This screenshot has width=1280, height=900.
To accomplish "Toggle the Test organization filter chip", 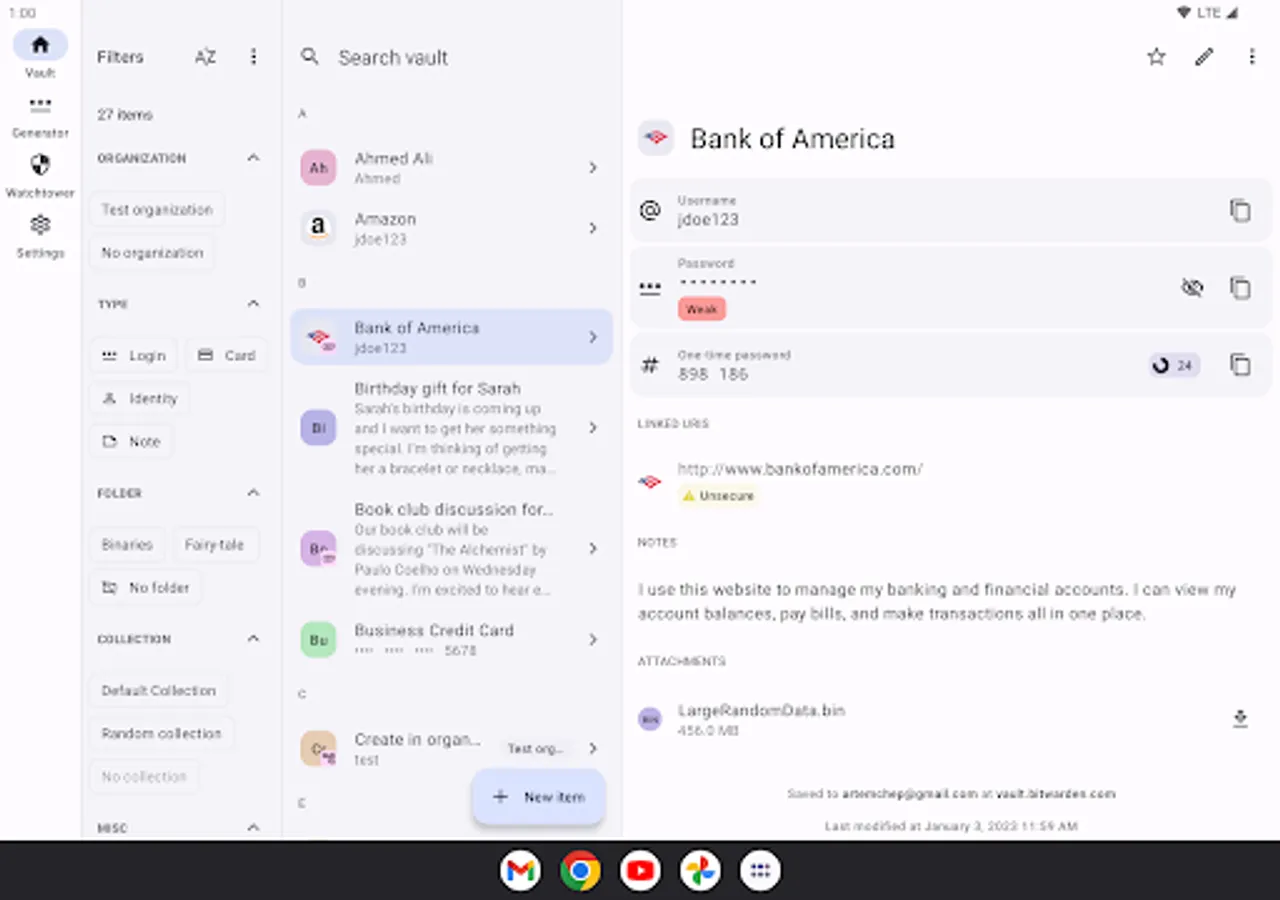I will [157, 210].
